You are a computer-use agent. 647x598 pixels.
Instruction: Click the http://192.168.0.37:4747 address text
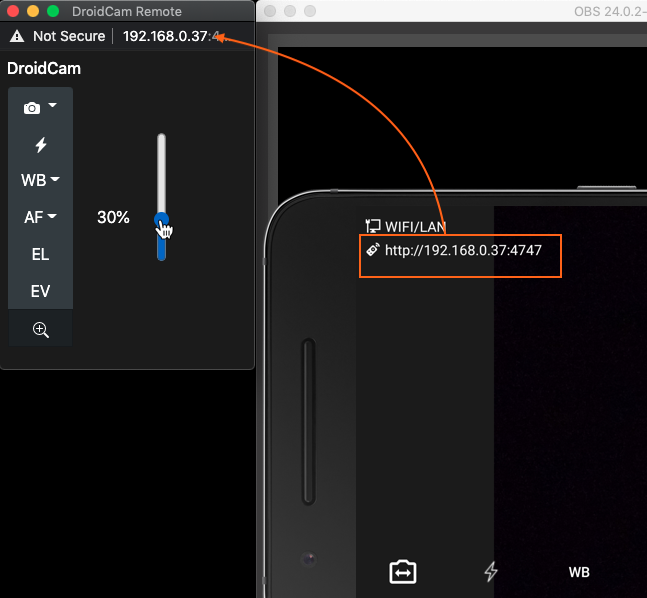[463, 250]
